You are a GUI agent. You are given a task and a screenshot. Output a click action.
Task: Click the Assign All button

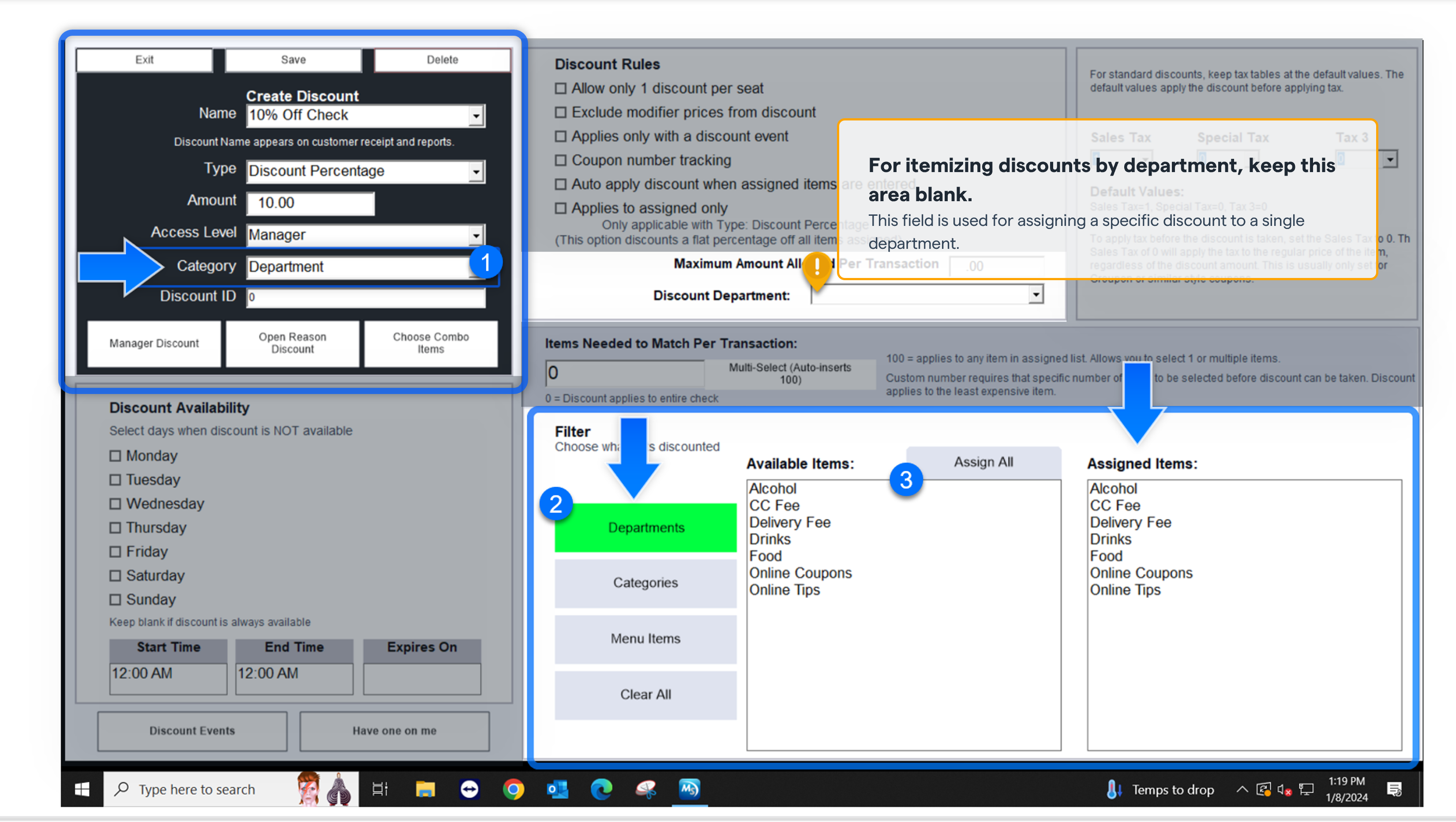[x=983, y=462]
